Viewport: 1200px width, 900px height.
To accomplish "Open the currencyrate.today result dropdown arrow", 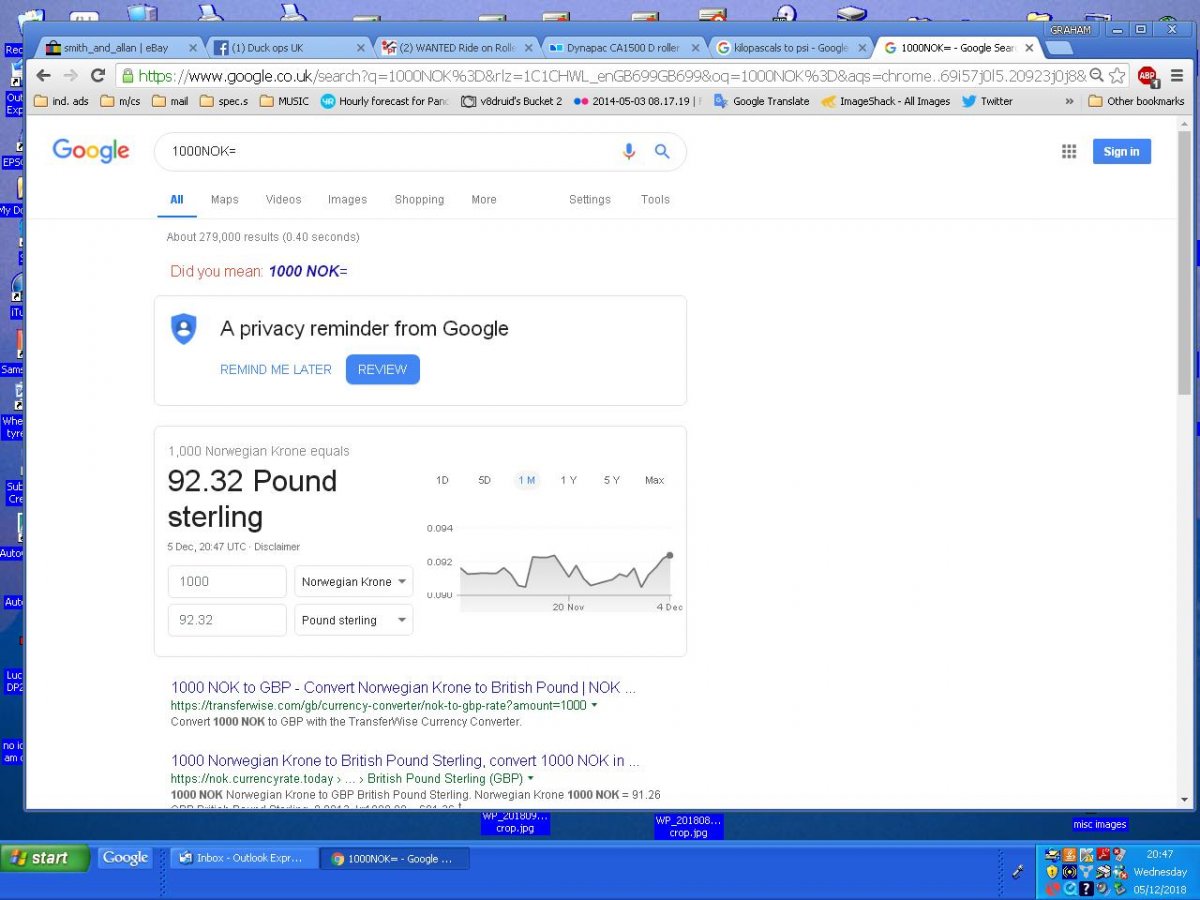I will tap(531, 779).
